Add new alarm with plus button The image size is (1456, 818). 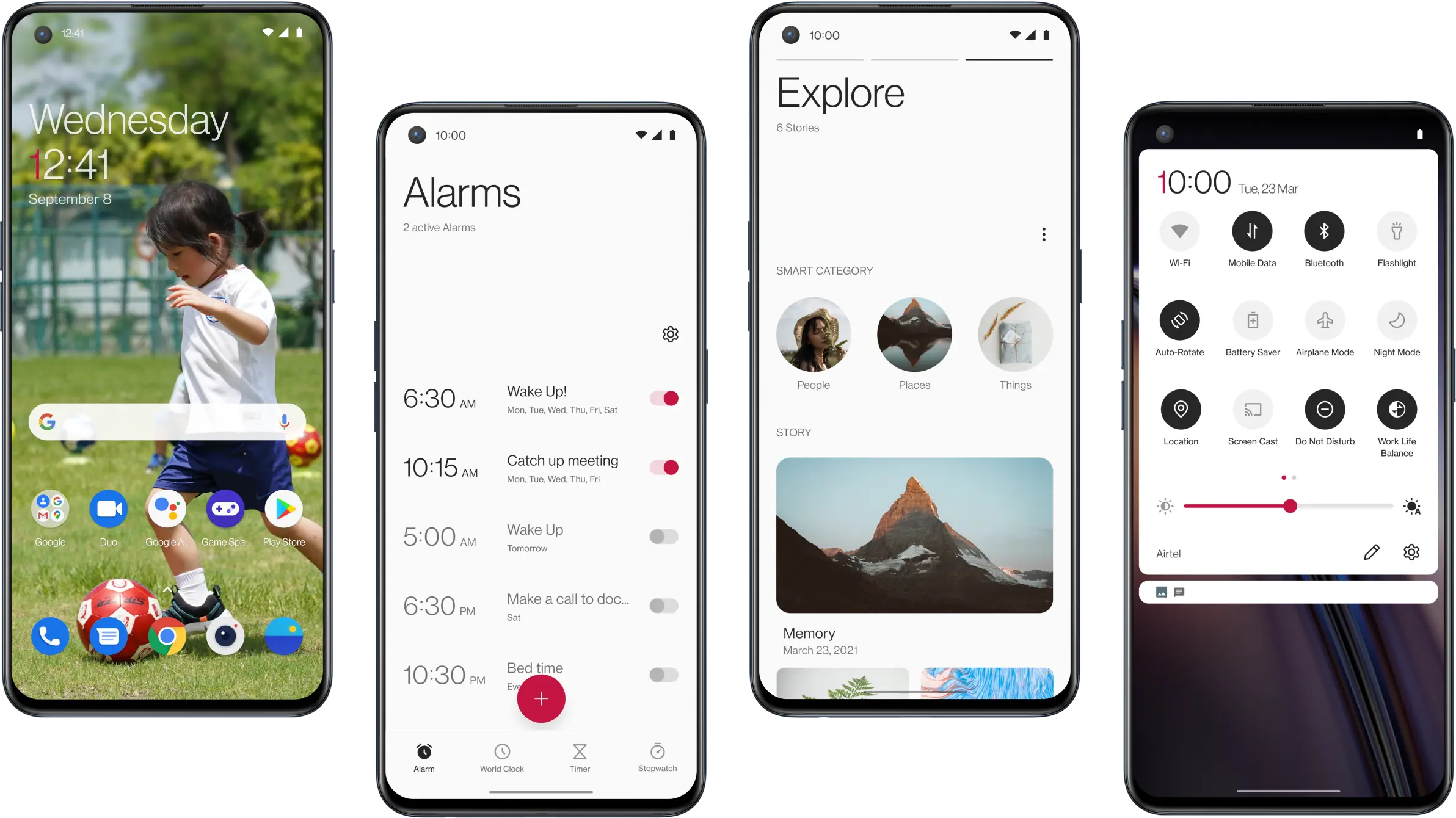(541, 698)
